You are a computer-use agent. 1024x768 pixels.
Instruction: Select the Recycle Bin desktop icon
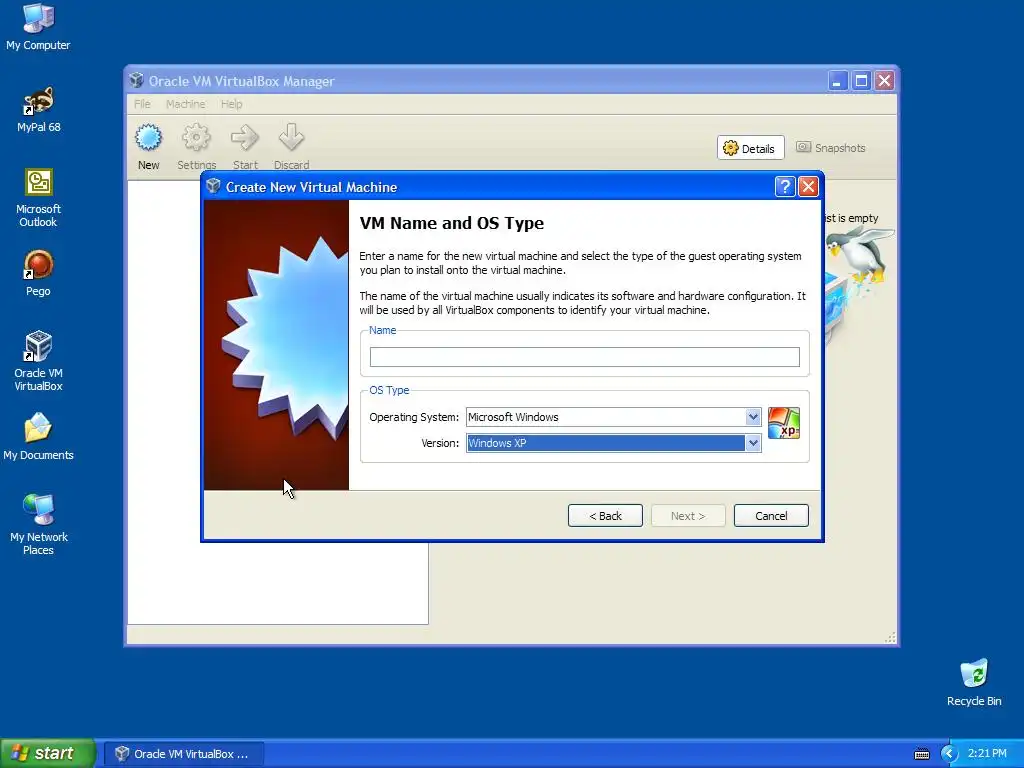coord(974,682)
